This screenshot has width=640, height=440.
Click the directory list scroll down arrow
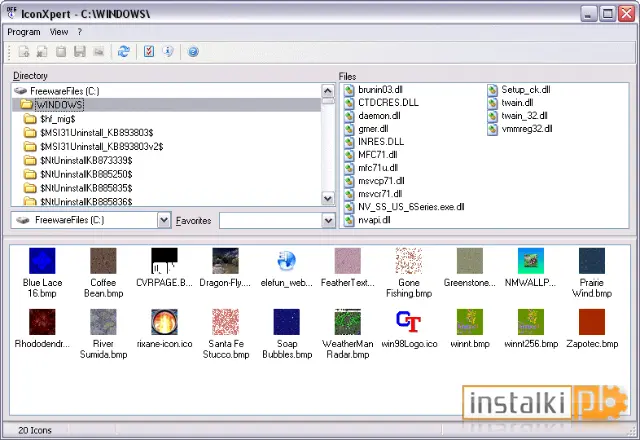pyautogui.click(x=328, y=199)
